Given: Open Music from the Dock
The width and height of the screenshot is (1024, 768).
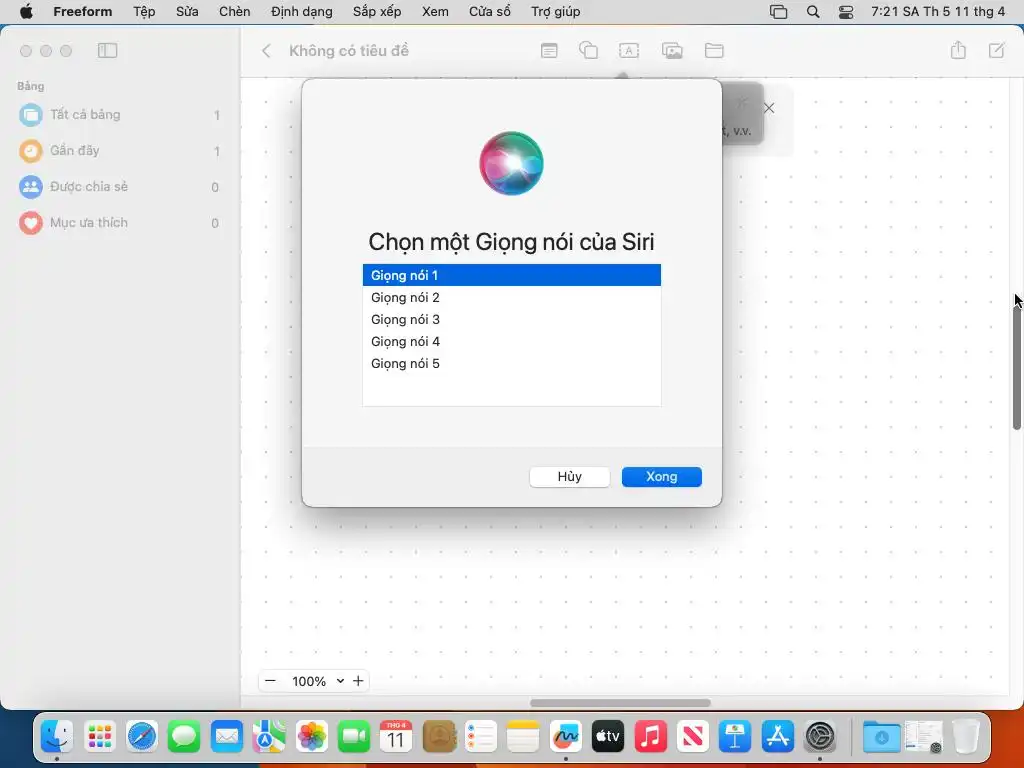Looking at the screenshot, I should tap(650, 737).
